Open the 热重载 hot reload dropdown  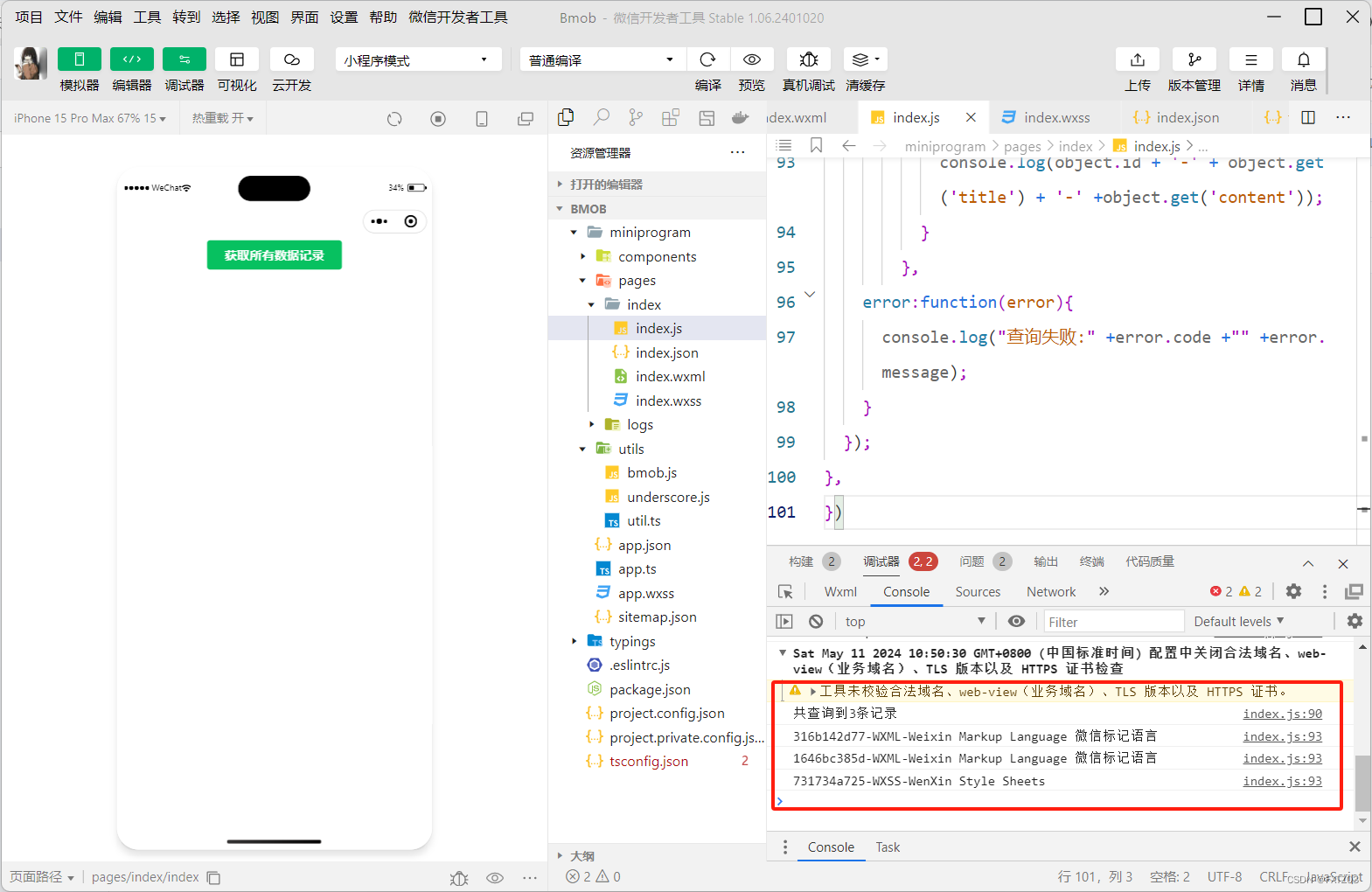(x=223, y=118)
